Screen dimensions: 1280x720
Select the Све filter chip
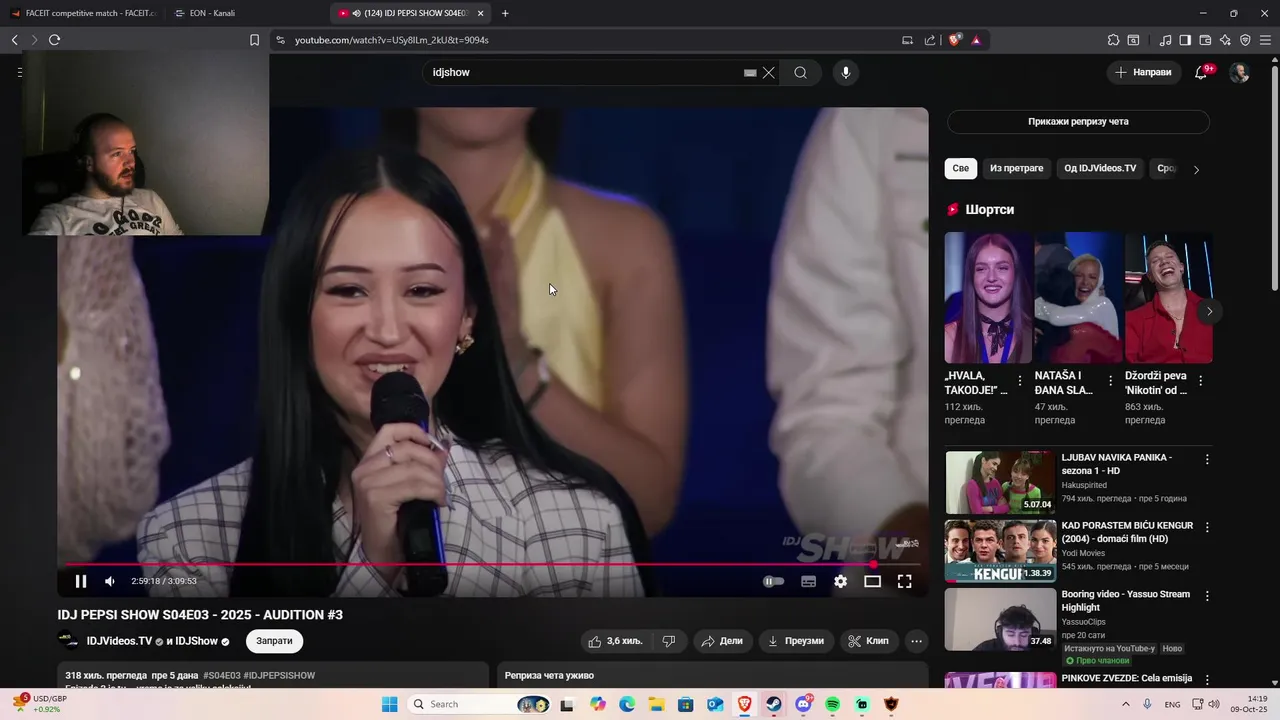[960, 168]
